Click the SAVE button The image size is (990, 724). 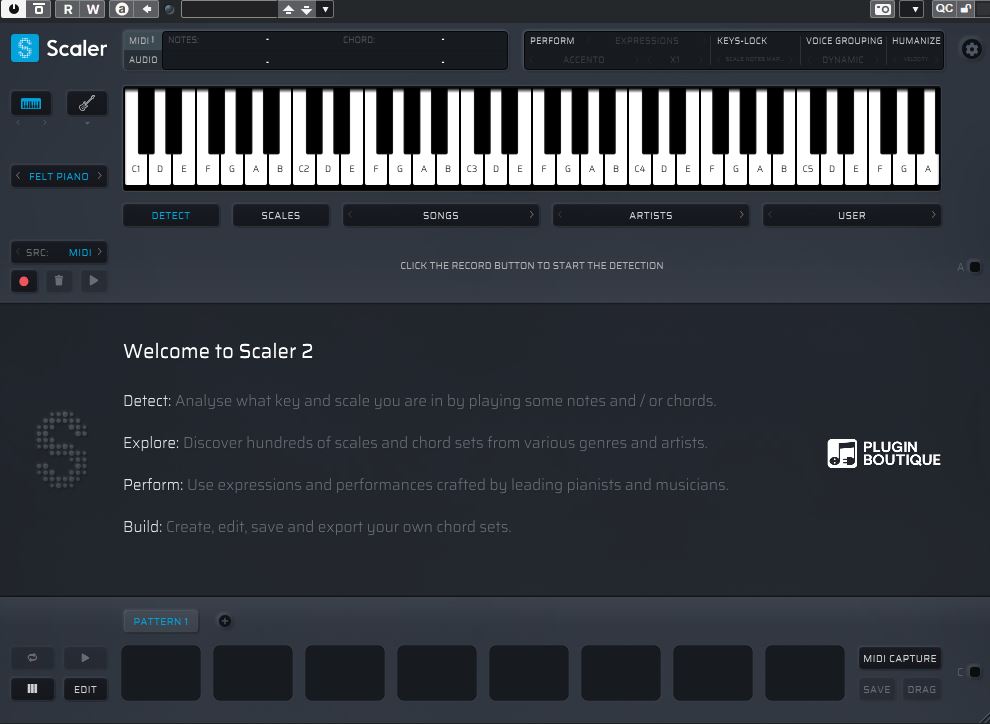tap(877, 689)
